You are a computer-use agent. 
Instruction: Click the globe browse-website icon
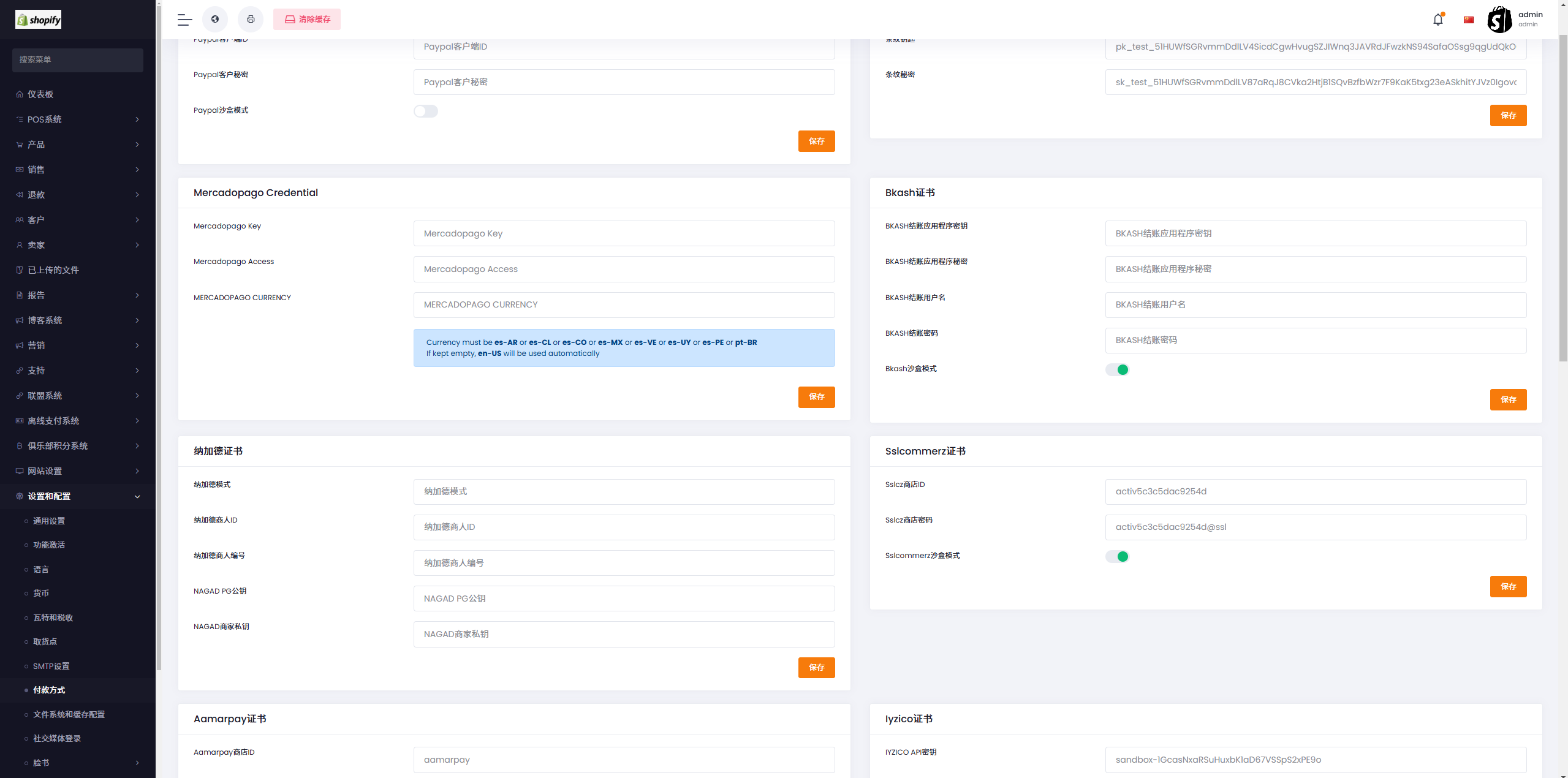pos(215,20)
